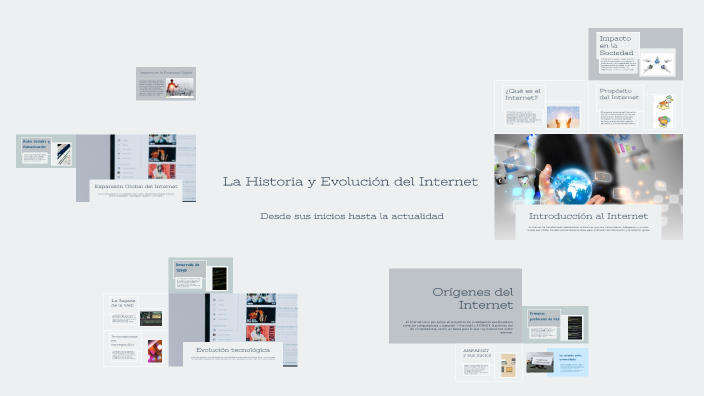The image size is (704, 396).
Task: Select the 'Expansión Global del Internet' heading
Action: (136, 186)
